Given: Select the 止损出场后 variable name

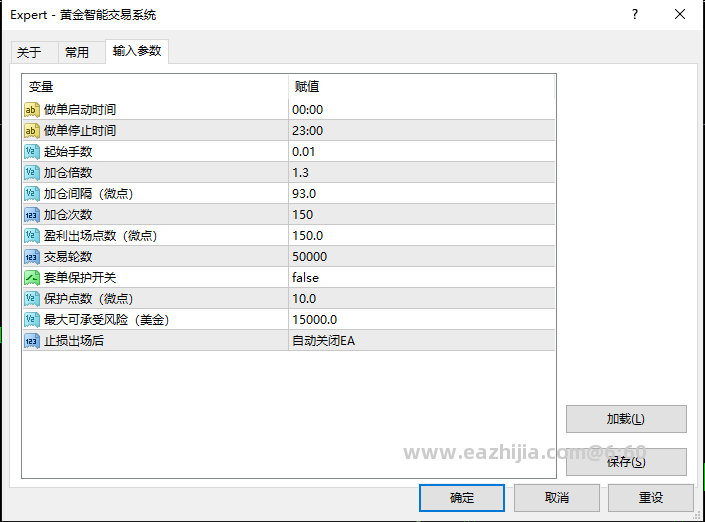Looking at the screenshot, I should point(74,341).
